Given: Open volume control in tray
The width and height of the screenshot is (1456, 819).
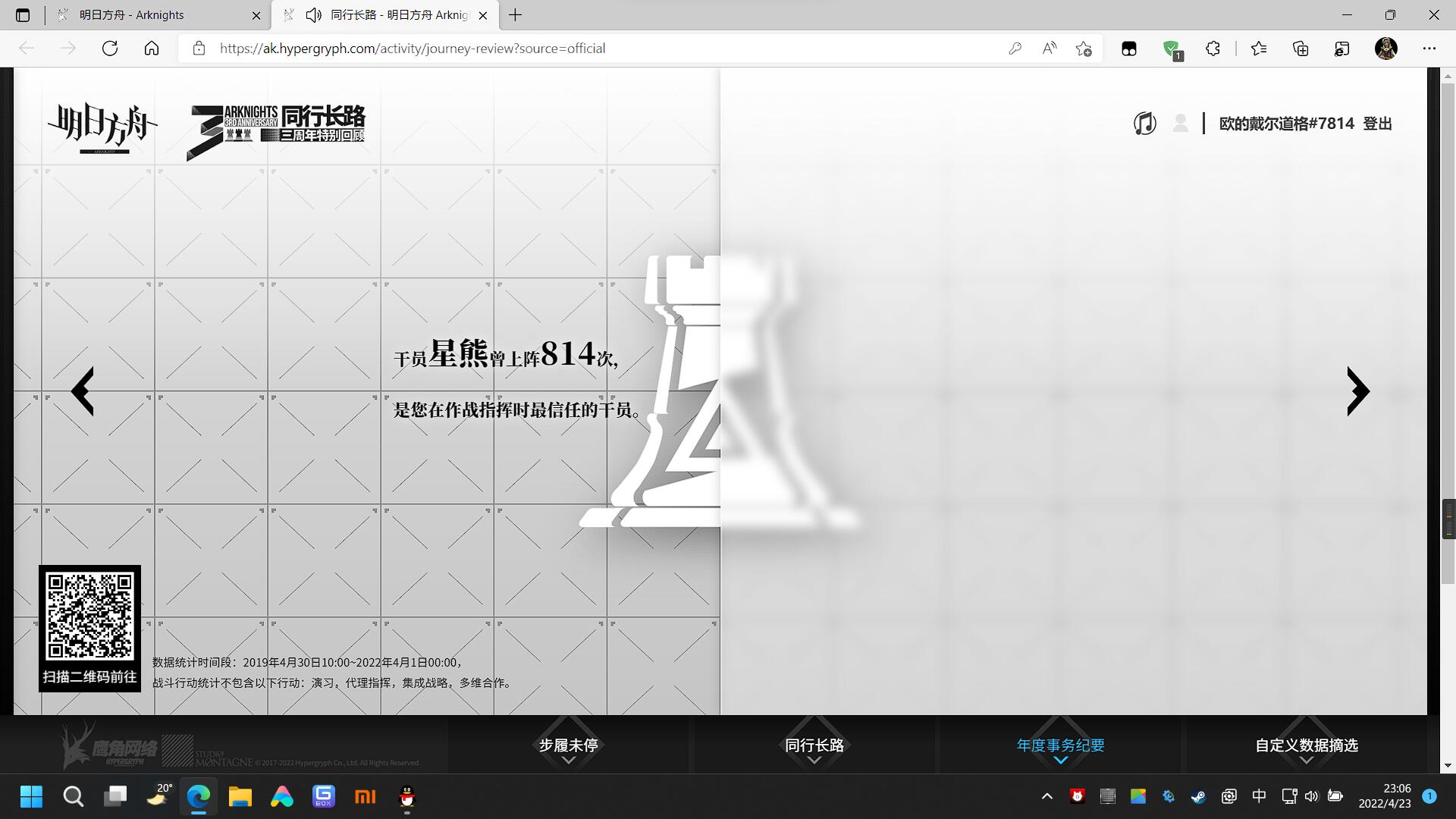Looking at the screenshot, I should coord(1312,796).
